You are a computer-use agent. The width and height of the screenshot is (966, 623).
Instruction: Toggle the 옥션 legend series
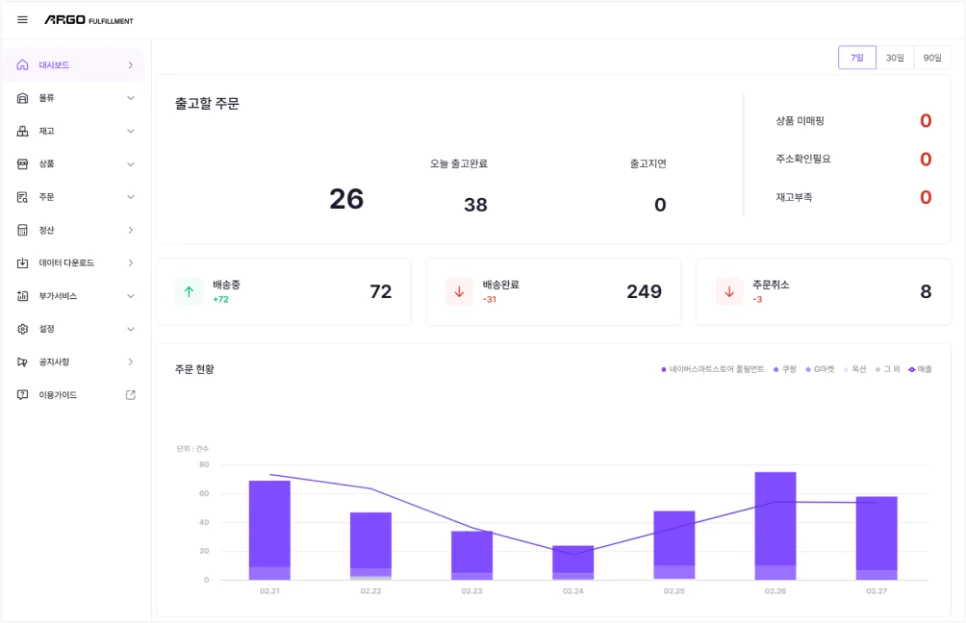(x=855, y=369)
